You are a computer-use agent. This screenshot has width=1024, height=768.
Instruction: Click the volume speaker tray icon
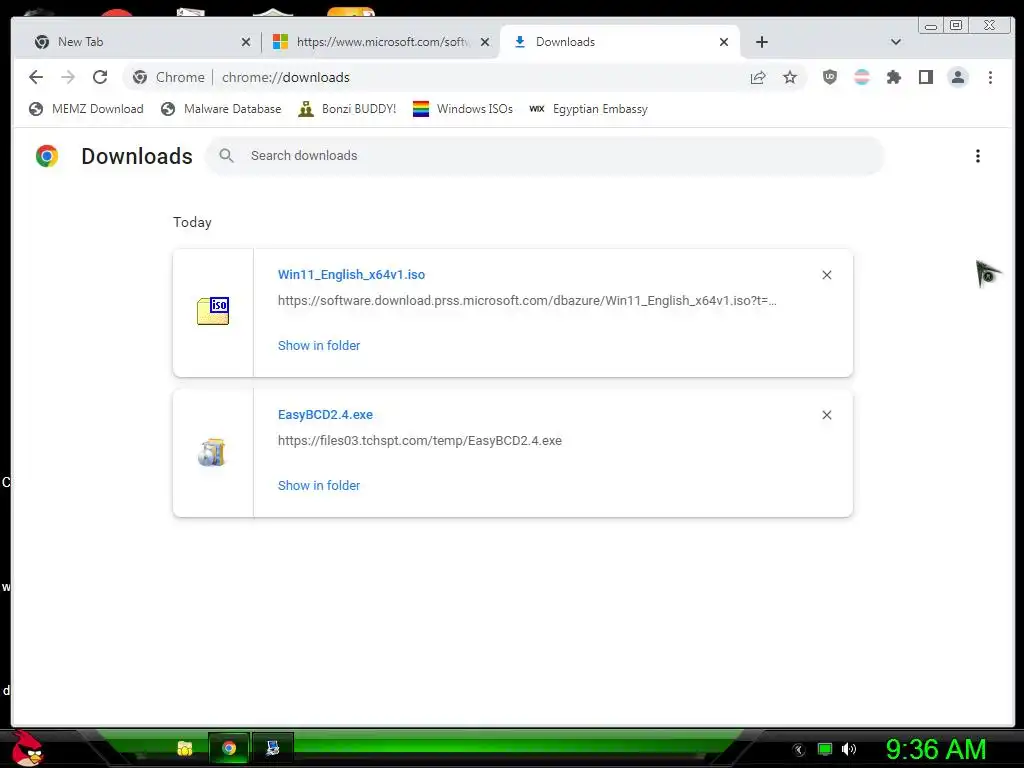click(848, 749)
